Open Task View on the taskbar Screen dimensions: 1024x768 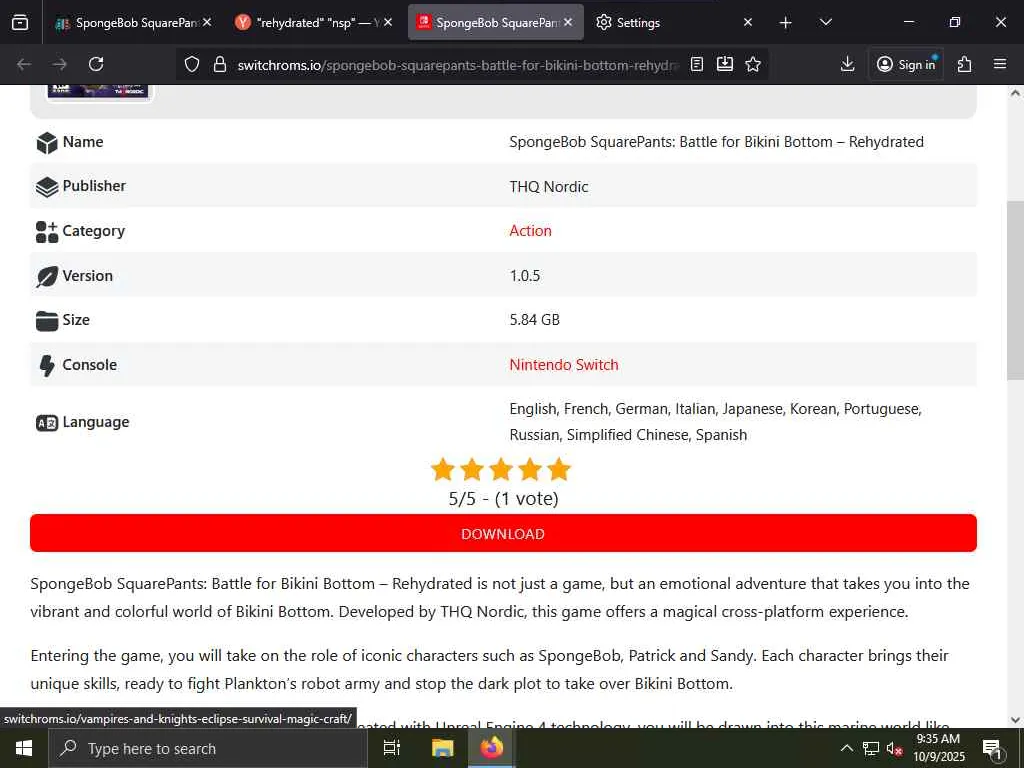click(x=392, y=748)
